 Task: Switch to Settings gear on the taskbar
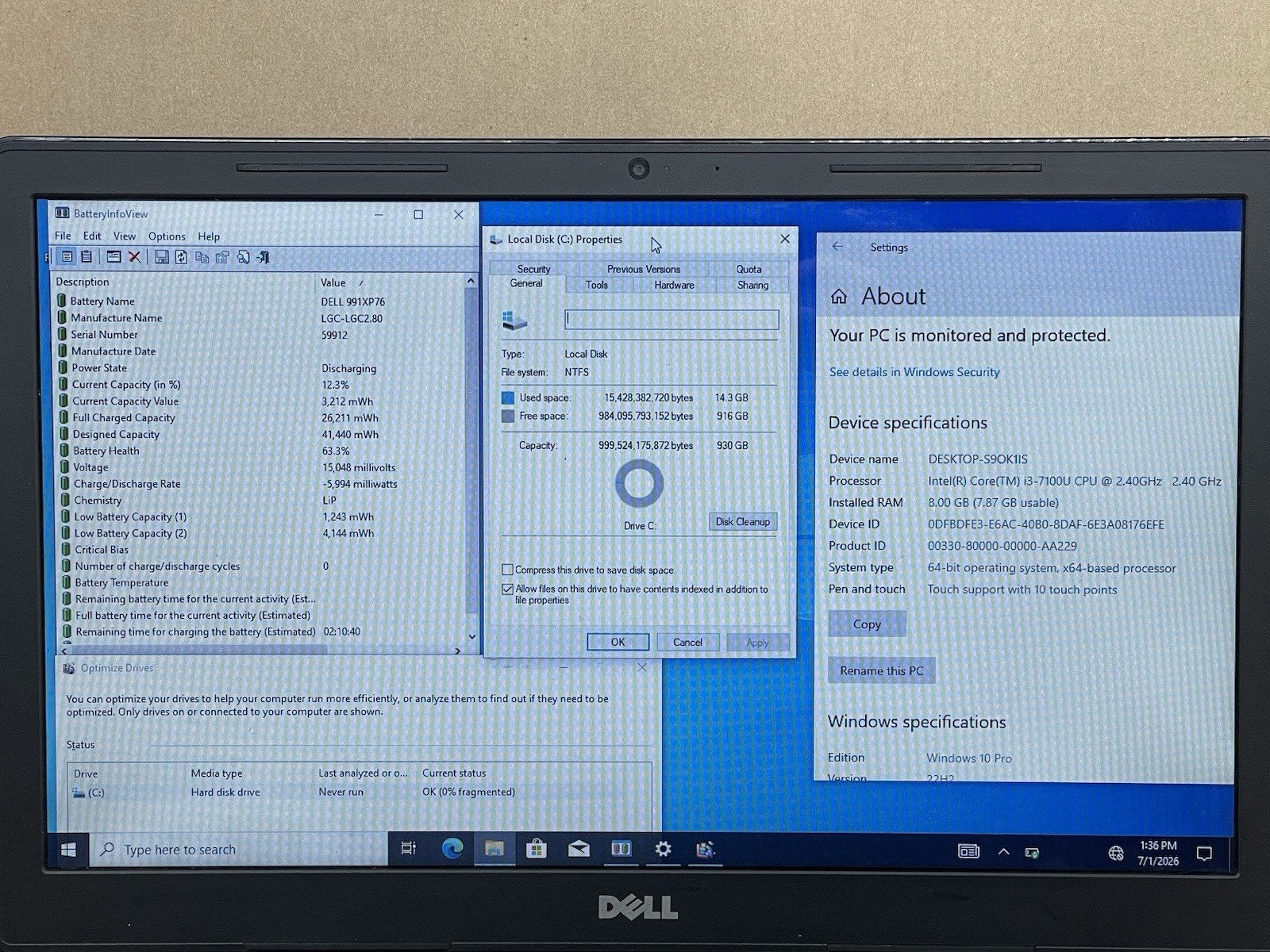663,849
